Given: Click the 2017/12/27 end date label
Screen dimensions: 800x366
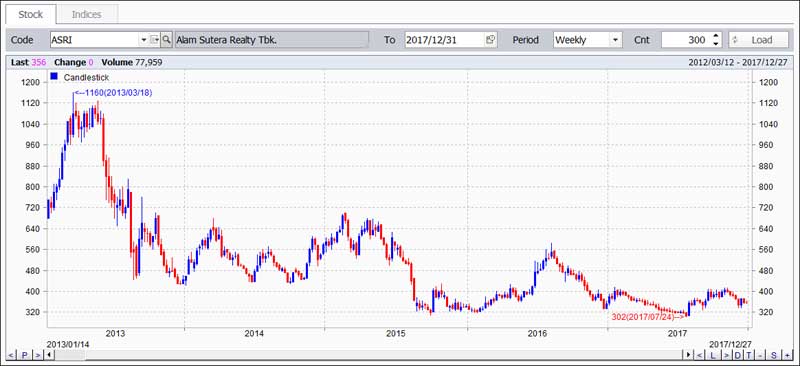Looking at the screenshot, I should (x=731, y=345).
